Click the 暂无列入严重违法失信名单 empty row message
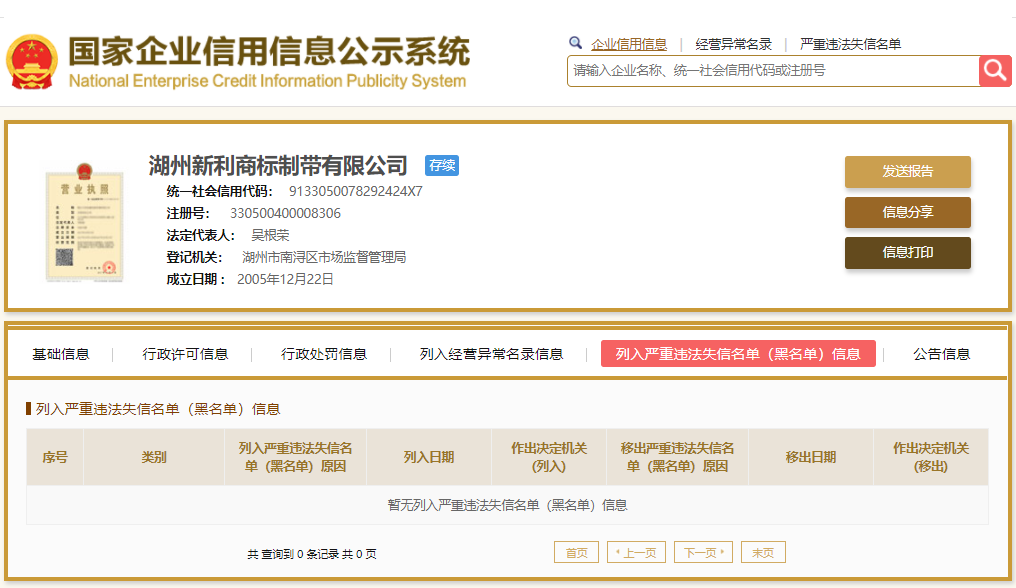1016x588 pixels. (507, 505)
